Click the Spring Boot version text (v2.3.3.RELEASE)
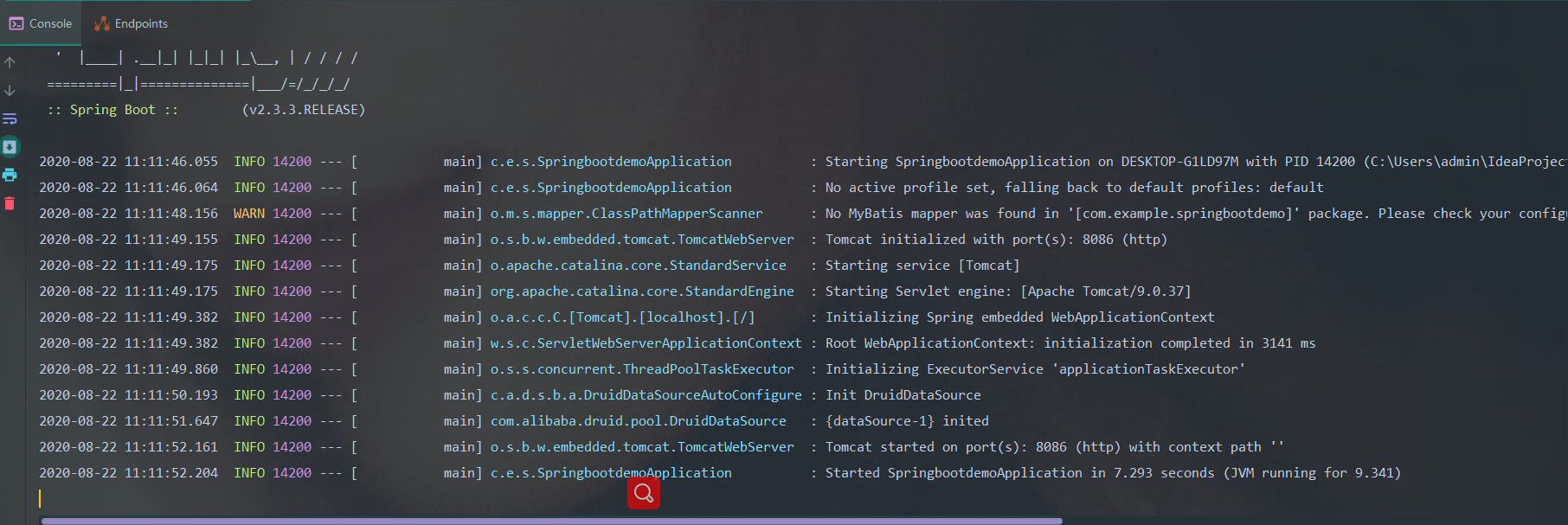Screen dimensions: 1568x525 [x=304, y=110]
